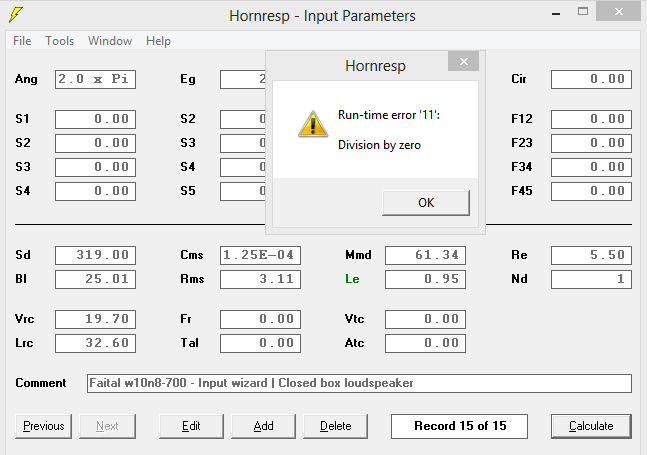The width and height of the screenshot is (647, 455).
Task: Select the Ang input field
Action: pyautogui.click(x=95, y=79)
